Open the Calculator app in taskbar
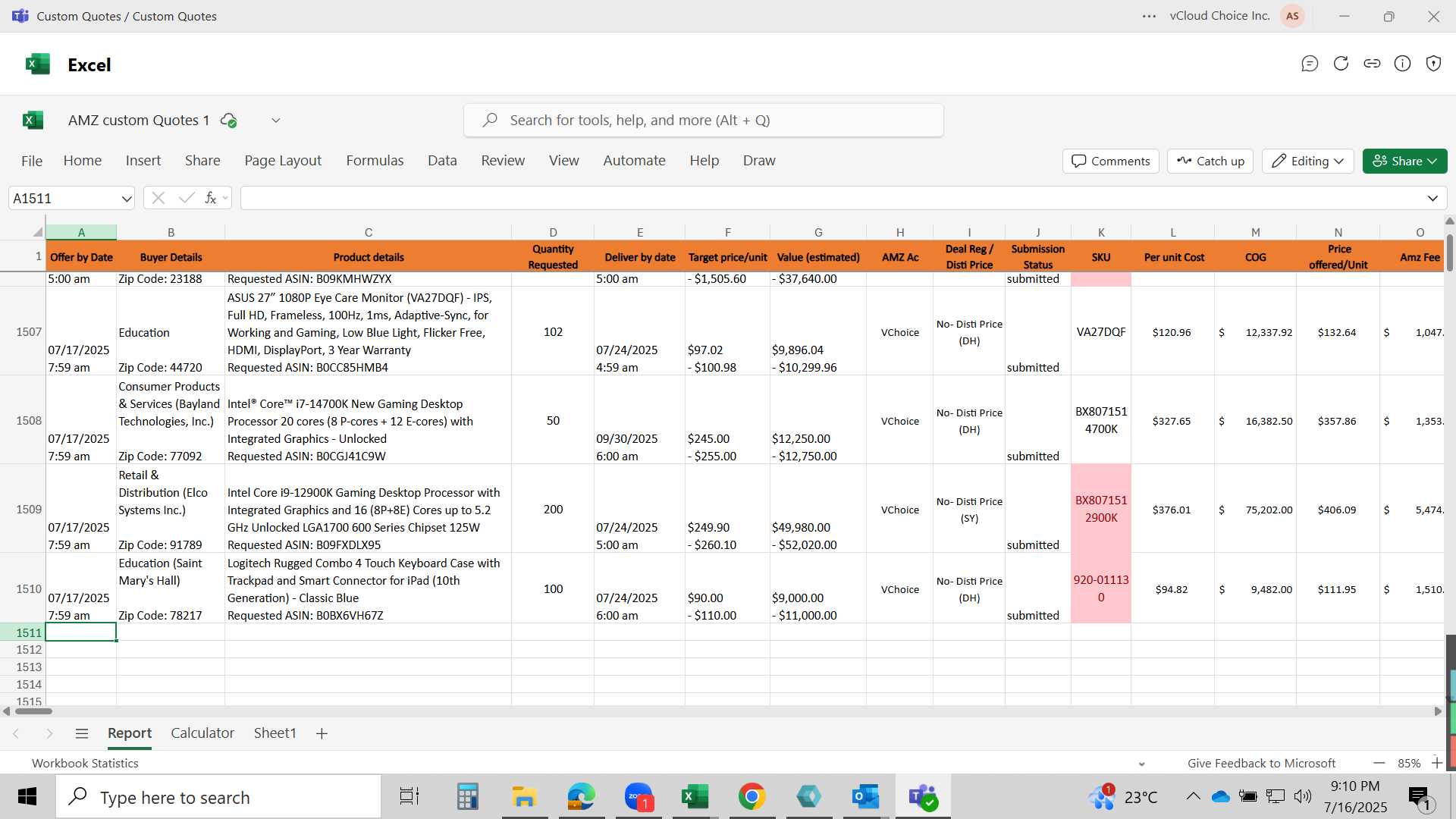The image size is (1456, 819). point(467,796)
